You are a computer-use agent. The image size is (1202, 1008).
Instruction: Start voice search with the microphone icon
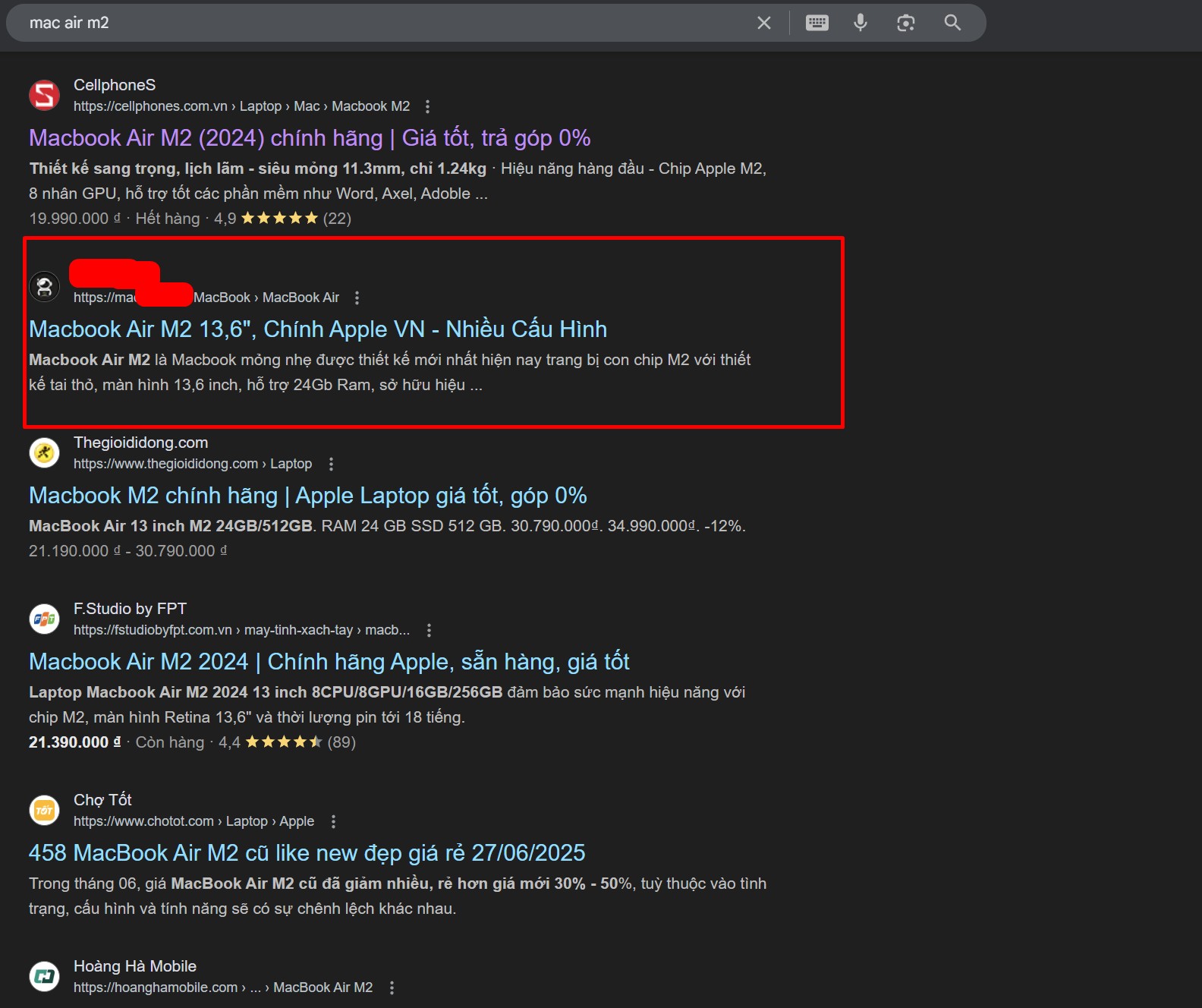tap(861, 23)
